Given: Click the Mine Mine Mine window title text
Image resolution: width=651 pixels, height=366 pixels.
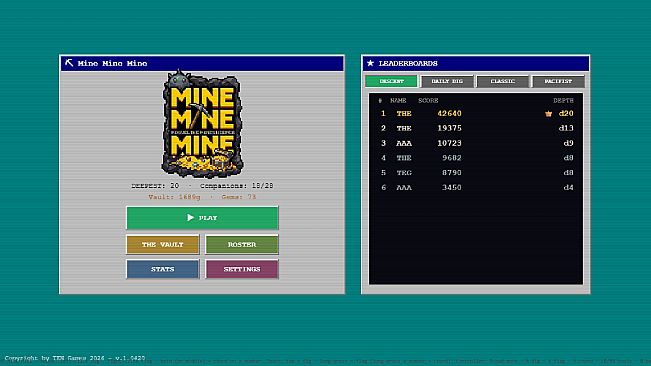Looking at the screenshot, I should click(x=113, y=63).
